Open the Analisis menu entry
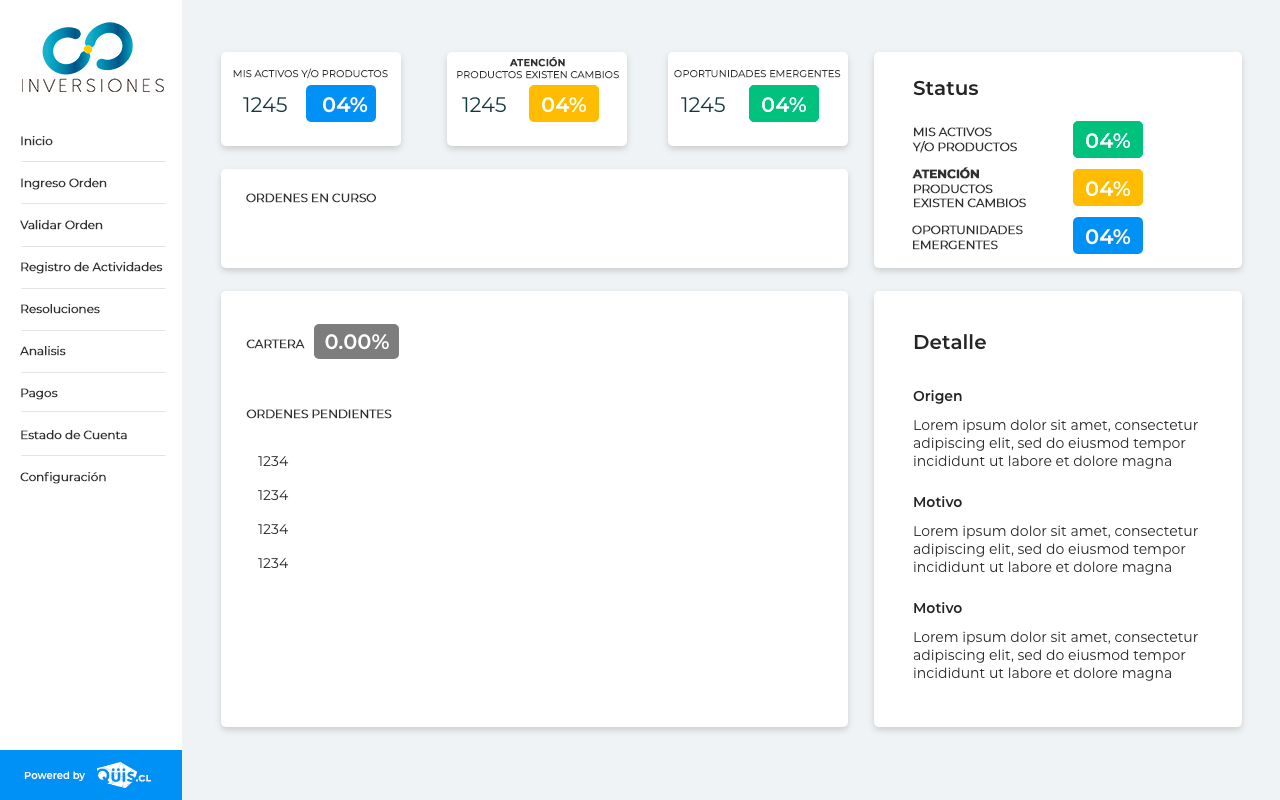1280x800 pixels. 43,351
